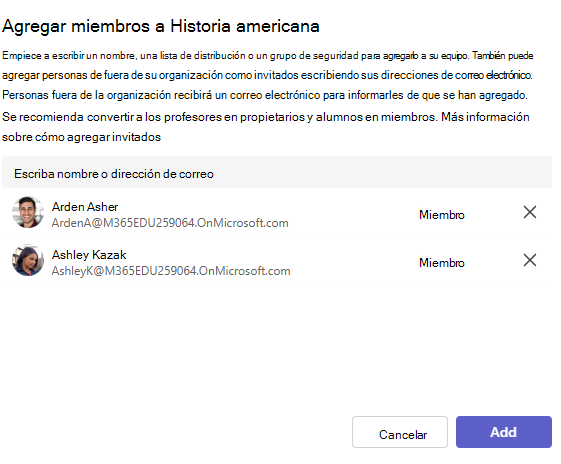561x464 pixels.
Task: Remove Arden Asher with the X icon
Action: 530,212
